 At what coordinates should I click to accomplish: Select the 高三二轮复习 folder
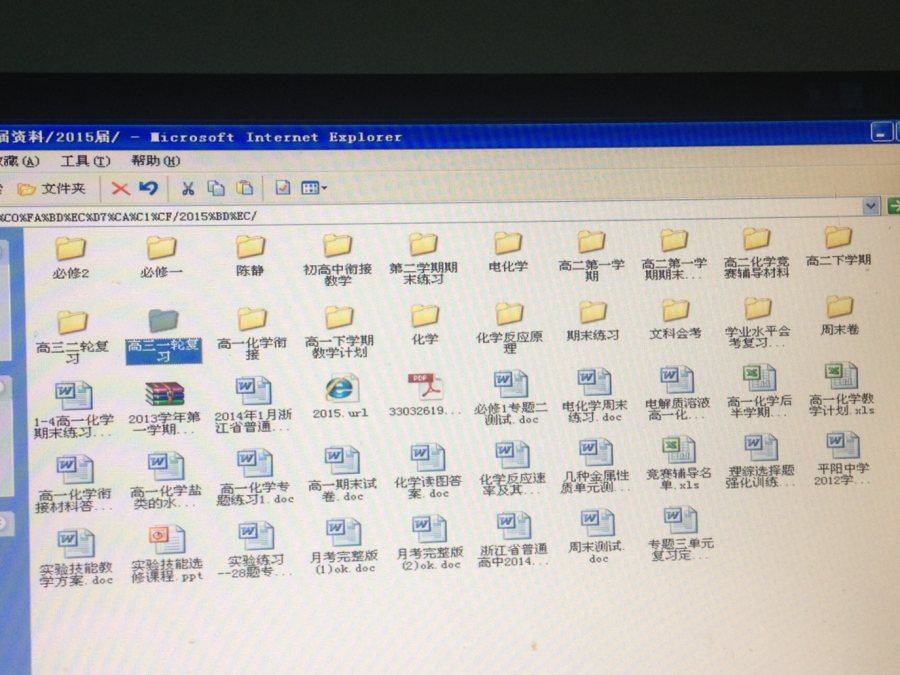pyautogui.click(x=72, y=336)
